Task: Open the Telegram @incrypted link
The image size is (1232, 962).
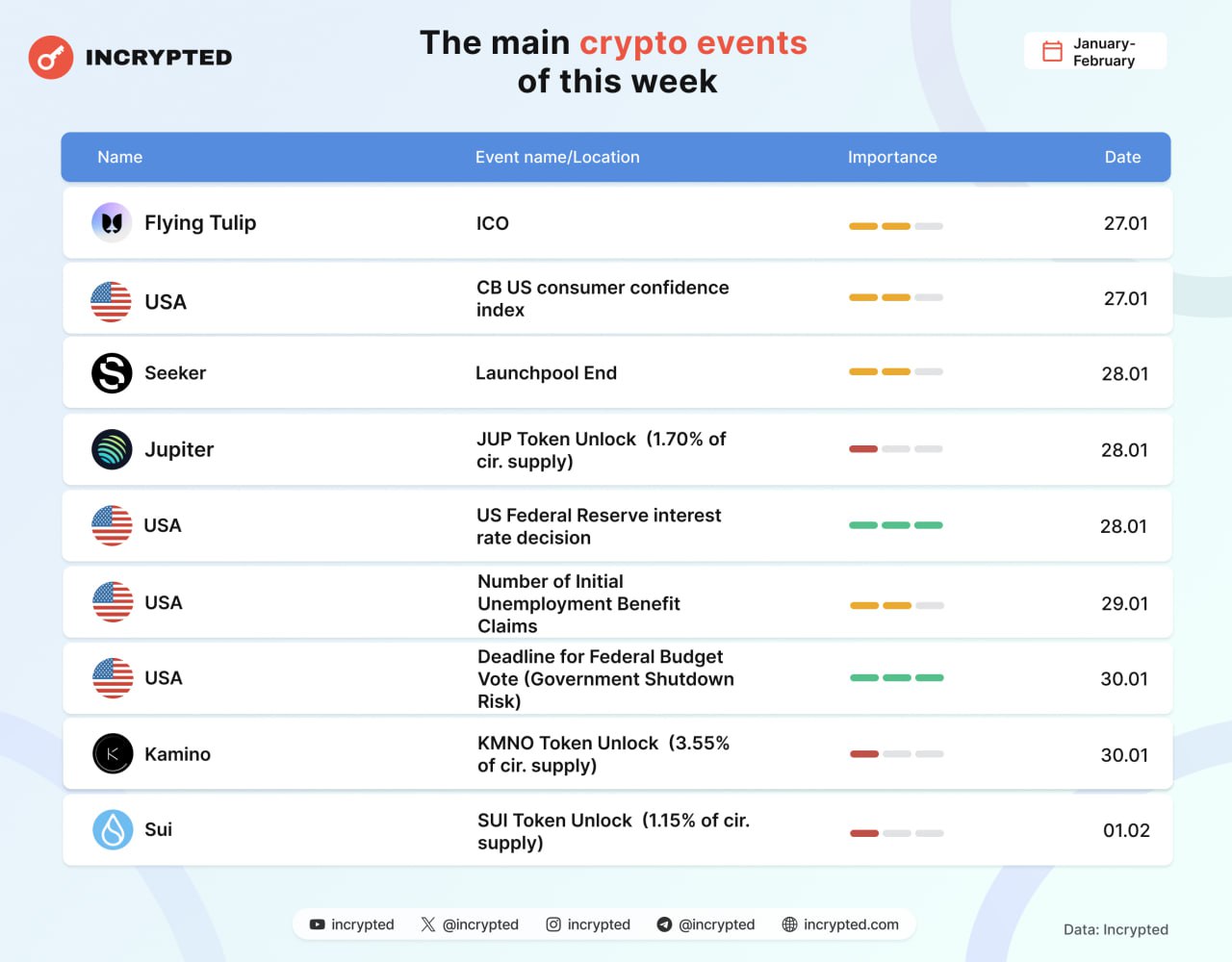Action: 706,924
